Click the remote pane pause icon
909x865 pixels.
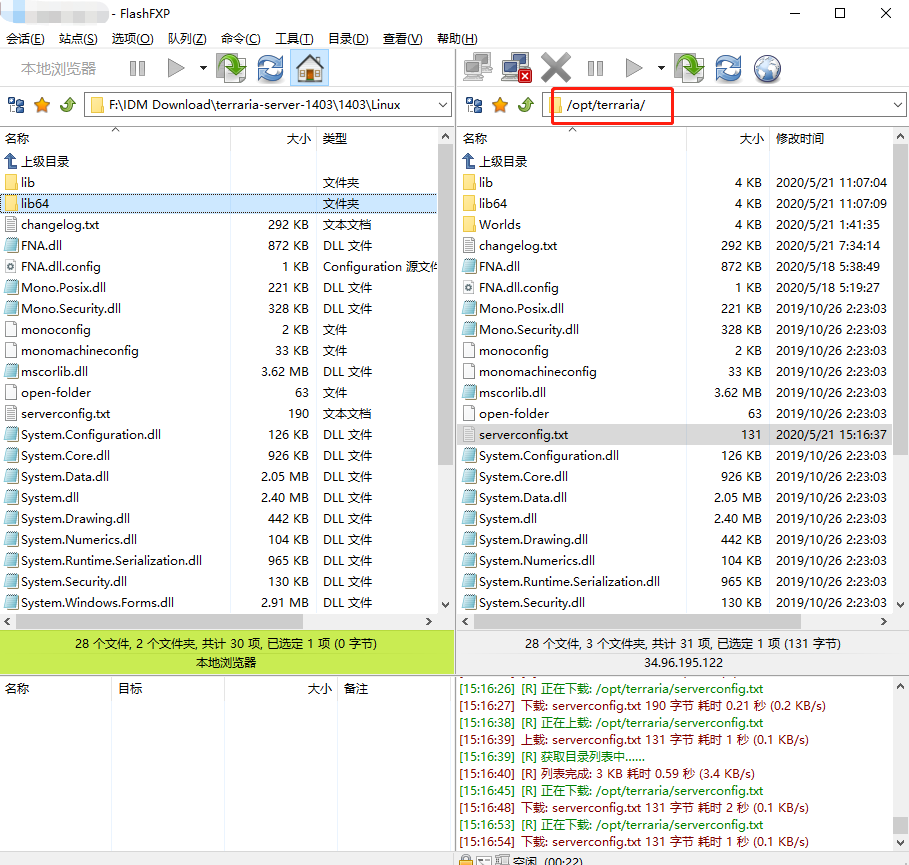click(595, 68)
